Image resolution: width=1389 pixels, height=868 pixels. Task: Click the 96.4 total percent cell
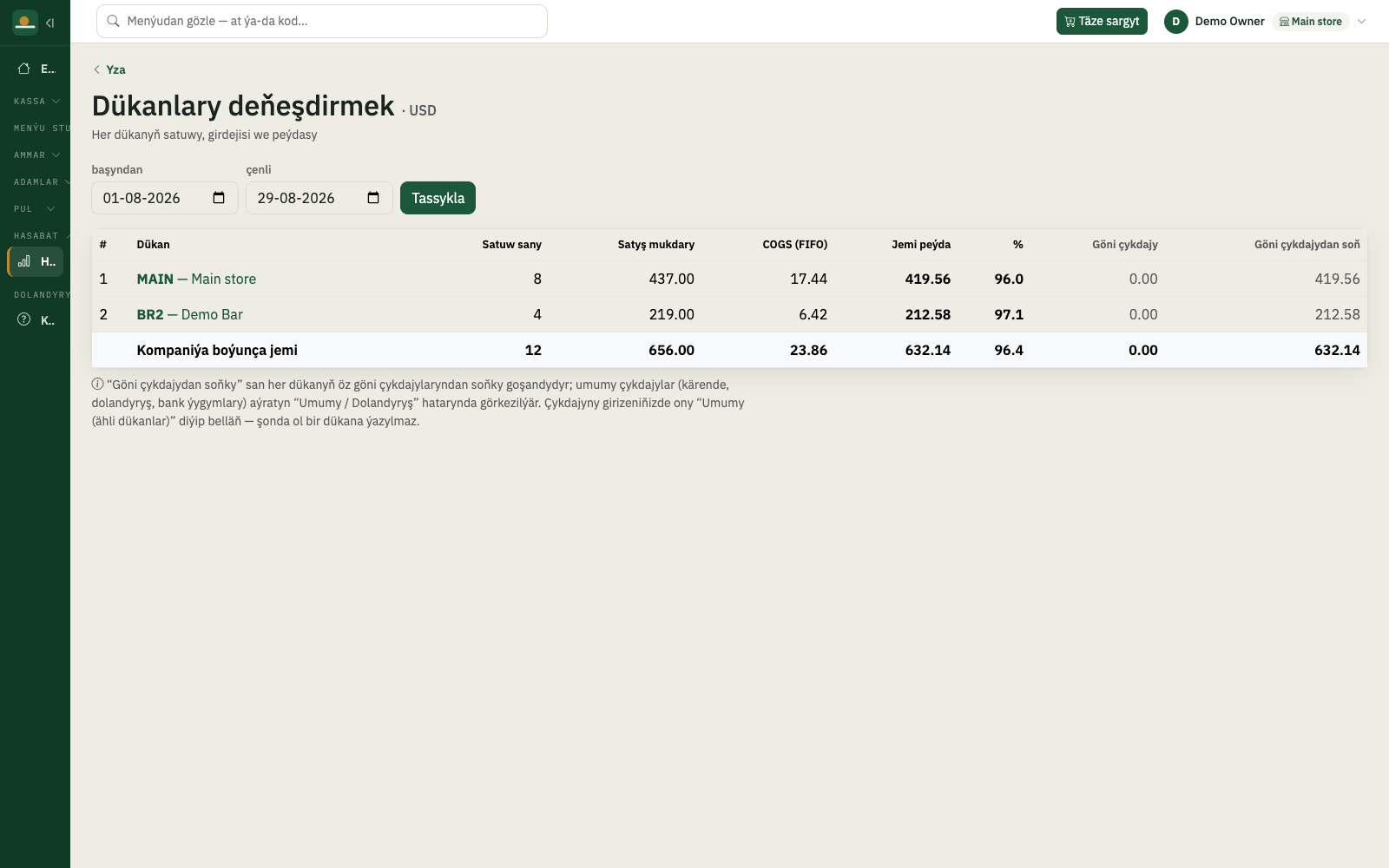click(1009, 350)
